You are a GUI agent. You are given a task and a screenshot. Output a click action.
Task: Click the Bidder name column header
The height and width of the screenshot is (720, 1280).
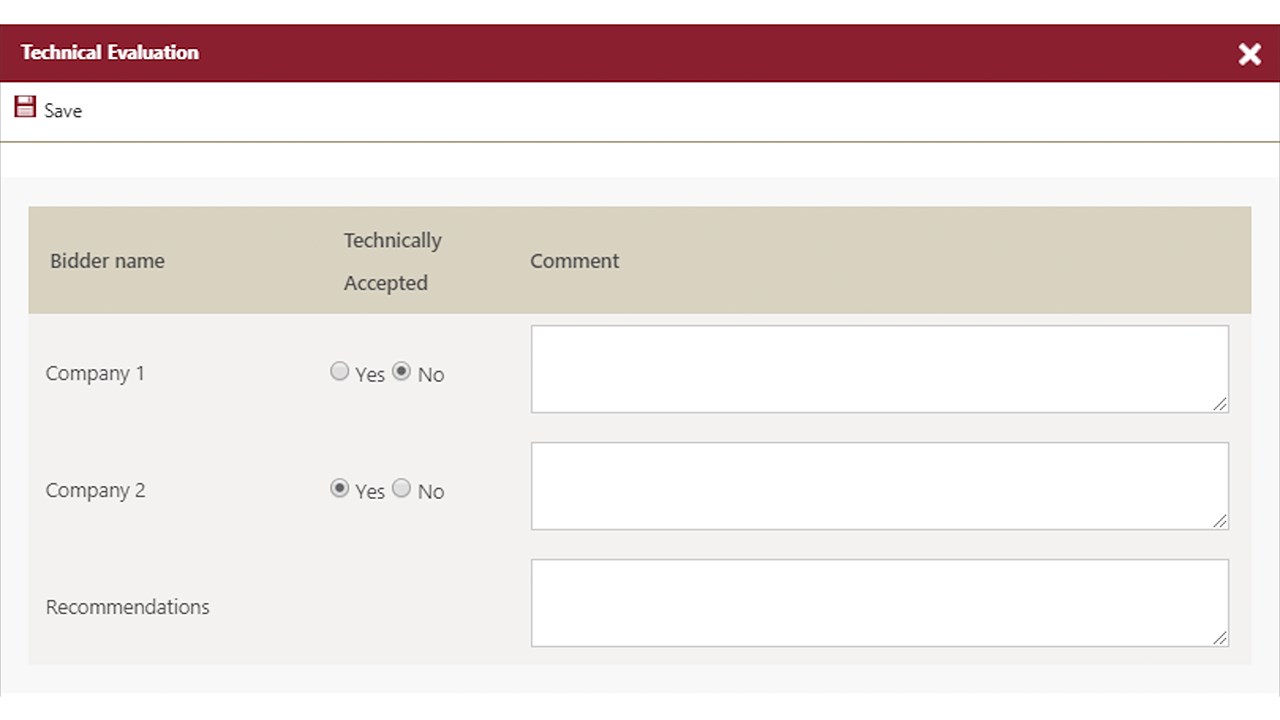click(x=107, y=261)
